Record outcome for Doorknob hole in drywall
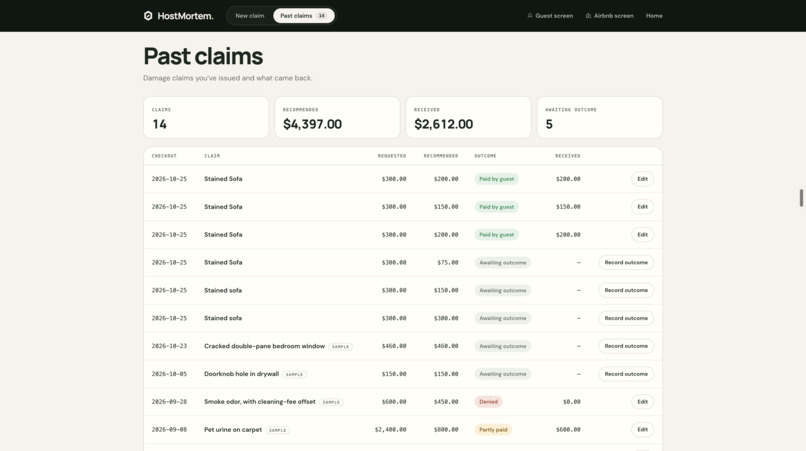The height and width of the screenshot is (451, 806). (x=626, y=374)
